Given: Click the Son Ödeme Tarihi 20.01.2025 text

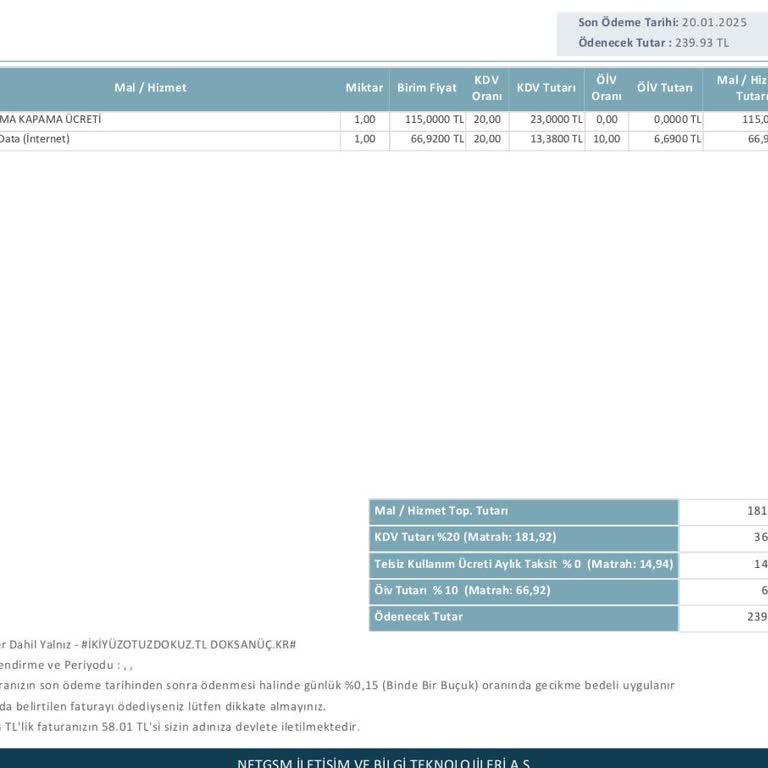Looking at the screenshot, I should pyautogui.click(x=662, y=22).
